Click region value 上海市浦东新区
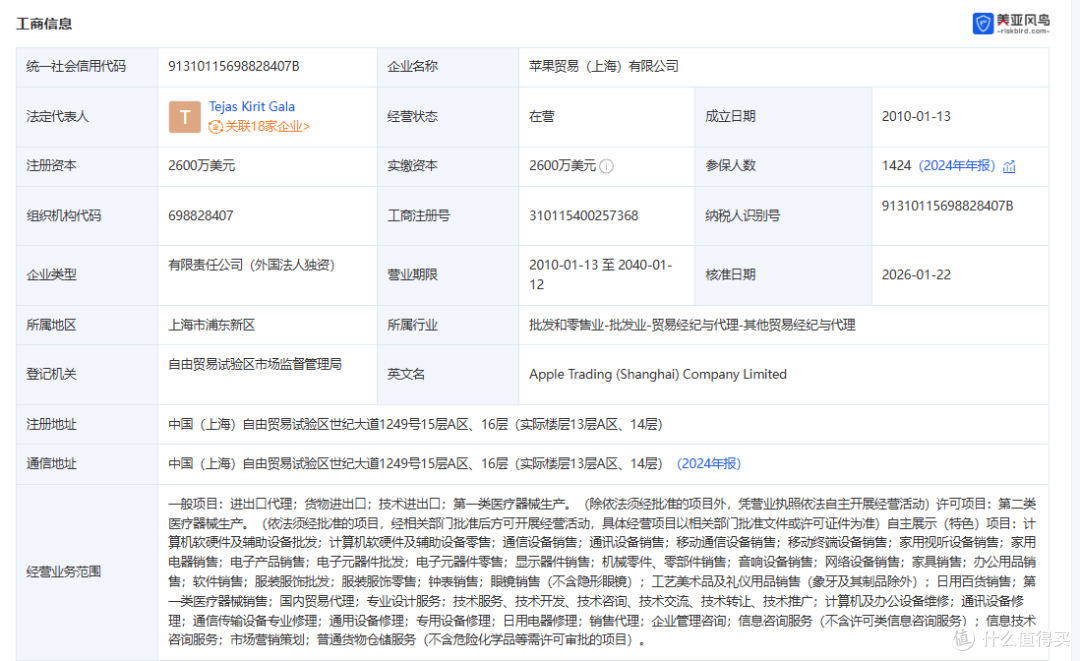Screen dimensions: 1080x661 coord(211,325)
